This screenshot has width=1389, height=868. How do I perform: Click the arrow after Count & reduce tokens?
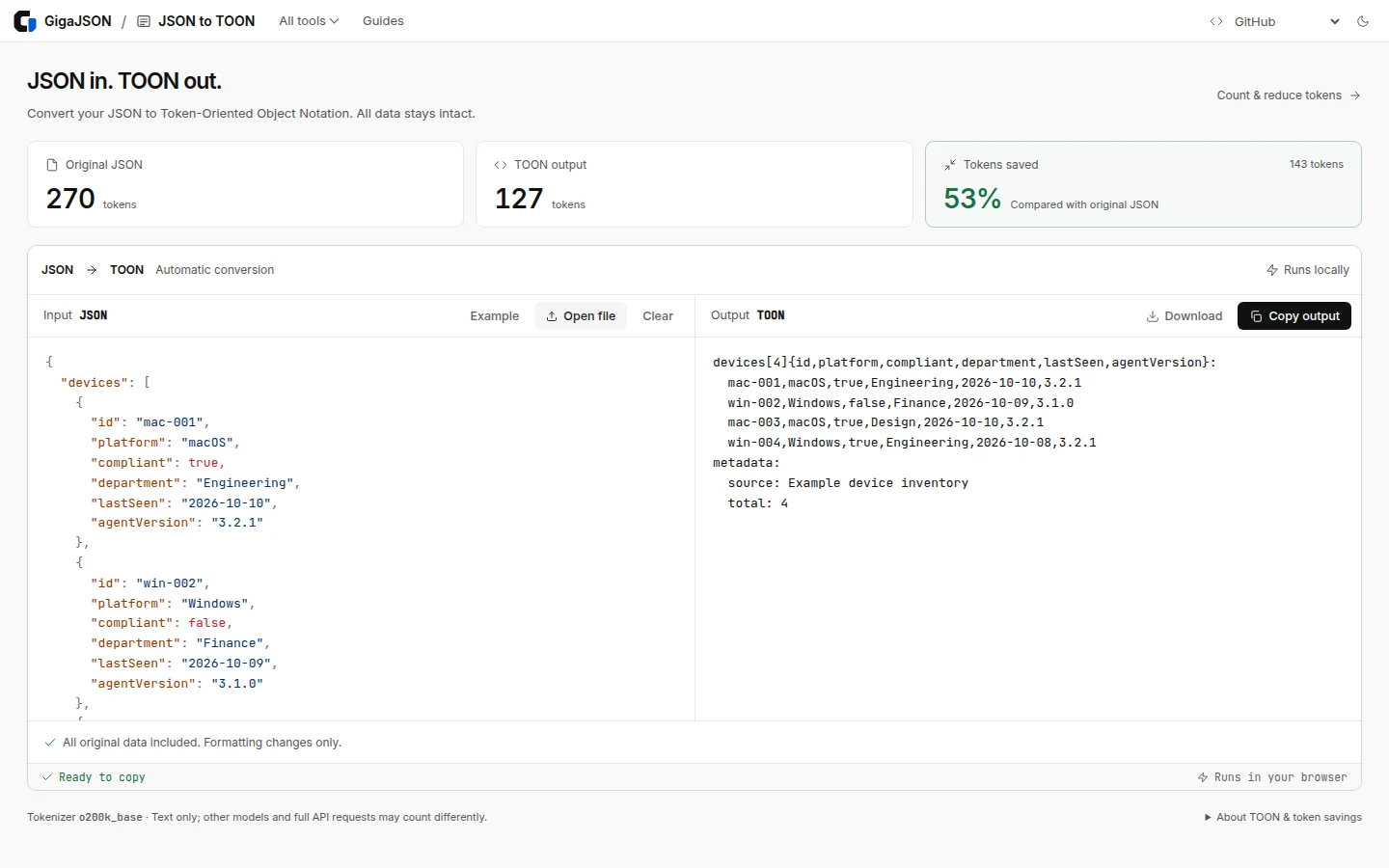(1355, 95)
